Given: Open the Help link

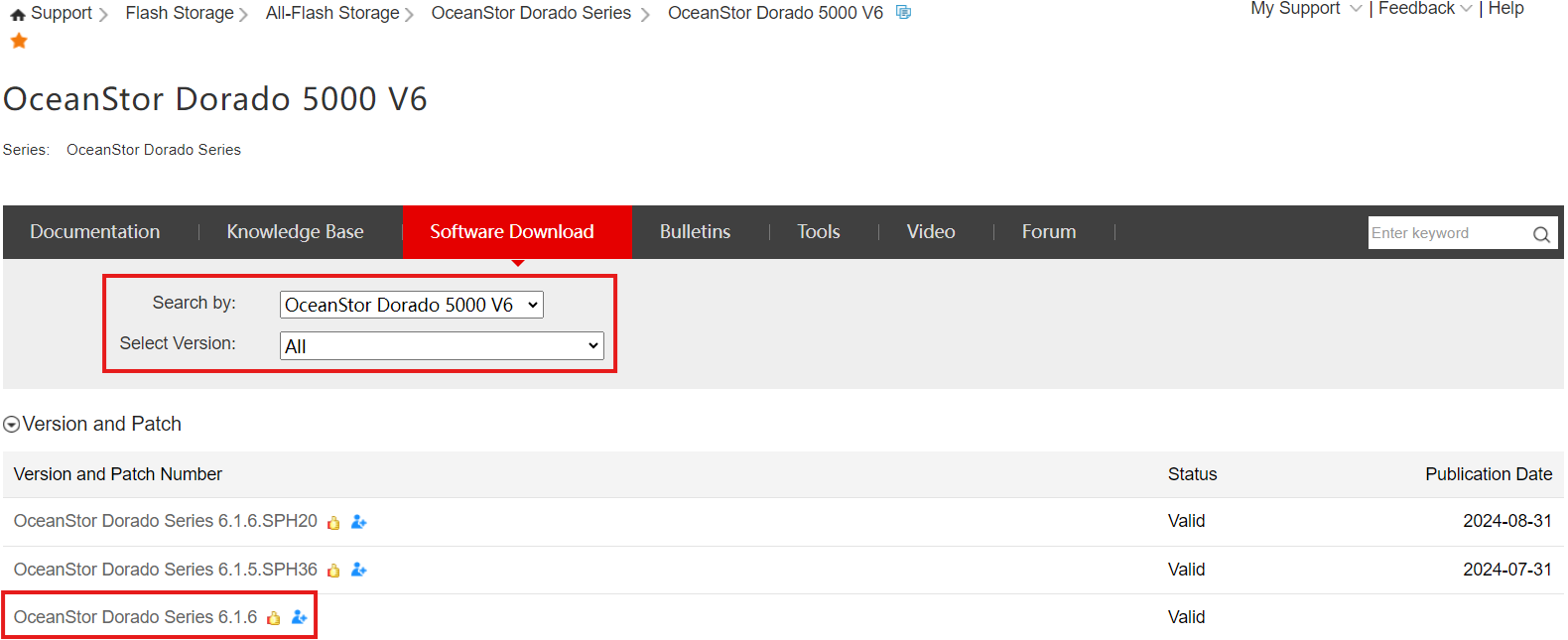Looking at the screenshot, I should (1505, 9).
